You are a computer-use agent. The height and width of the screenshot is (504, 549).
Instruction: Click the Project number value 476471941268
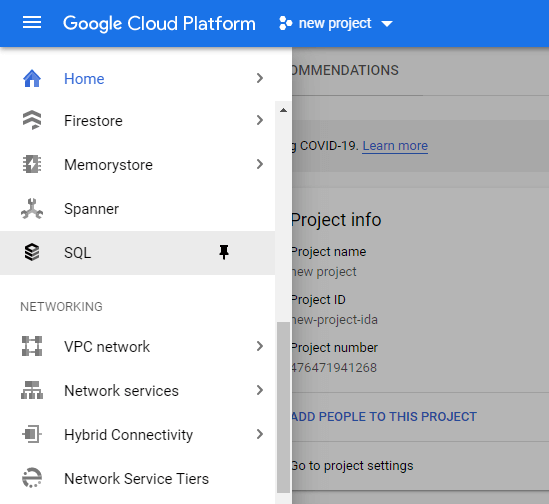(x=334, y=367)
